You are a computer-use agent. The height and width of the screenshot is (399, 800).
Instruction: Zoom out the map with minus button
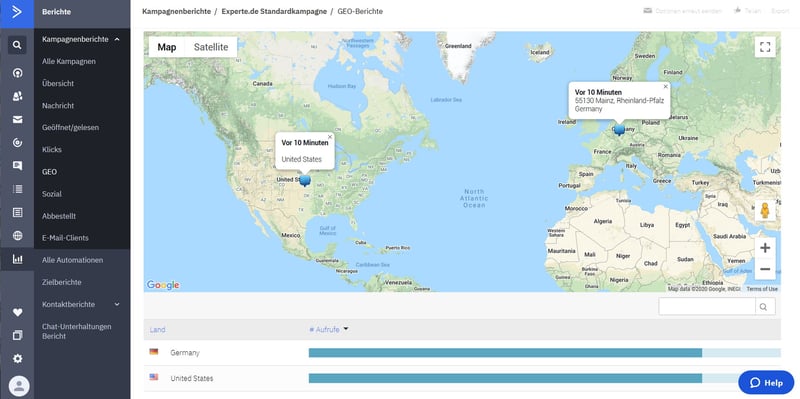click(x=765, y=269)
